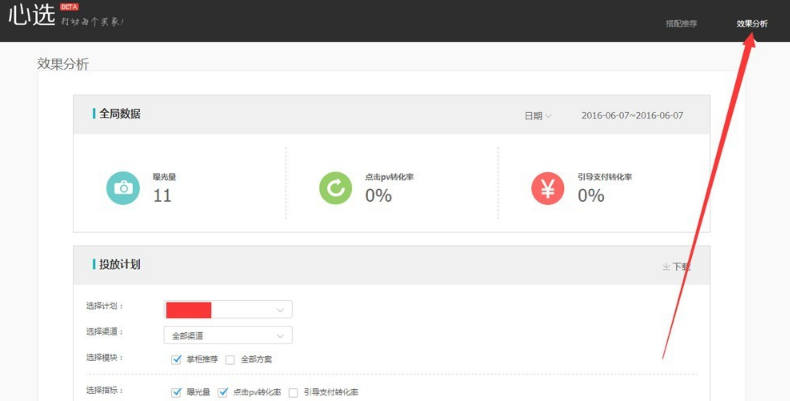790x401 pixels.
Task: Click the red BETA badge
Action: (x=69, y=7)
